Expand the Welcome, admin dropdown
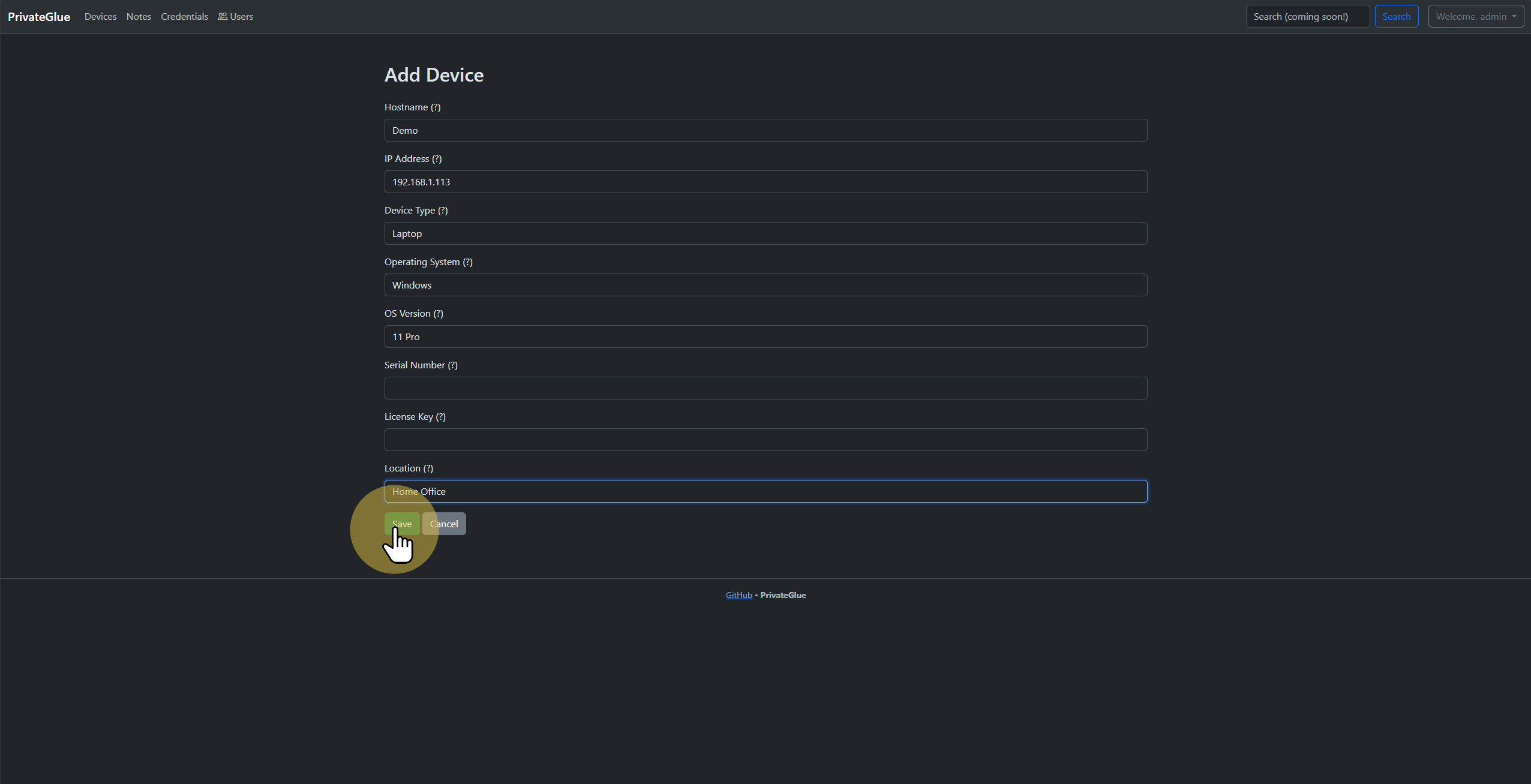The width and height of the screenshot is (1531, 784). point(1476,16)
